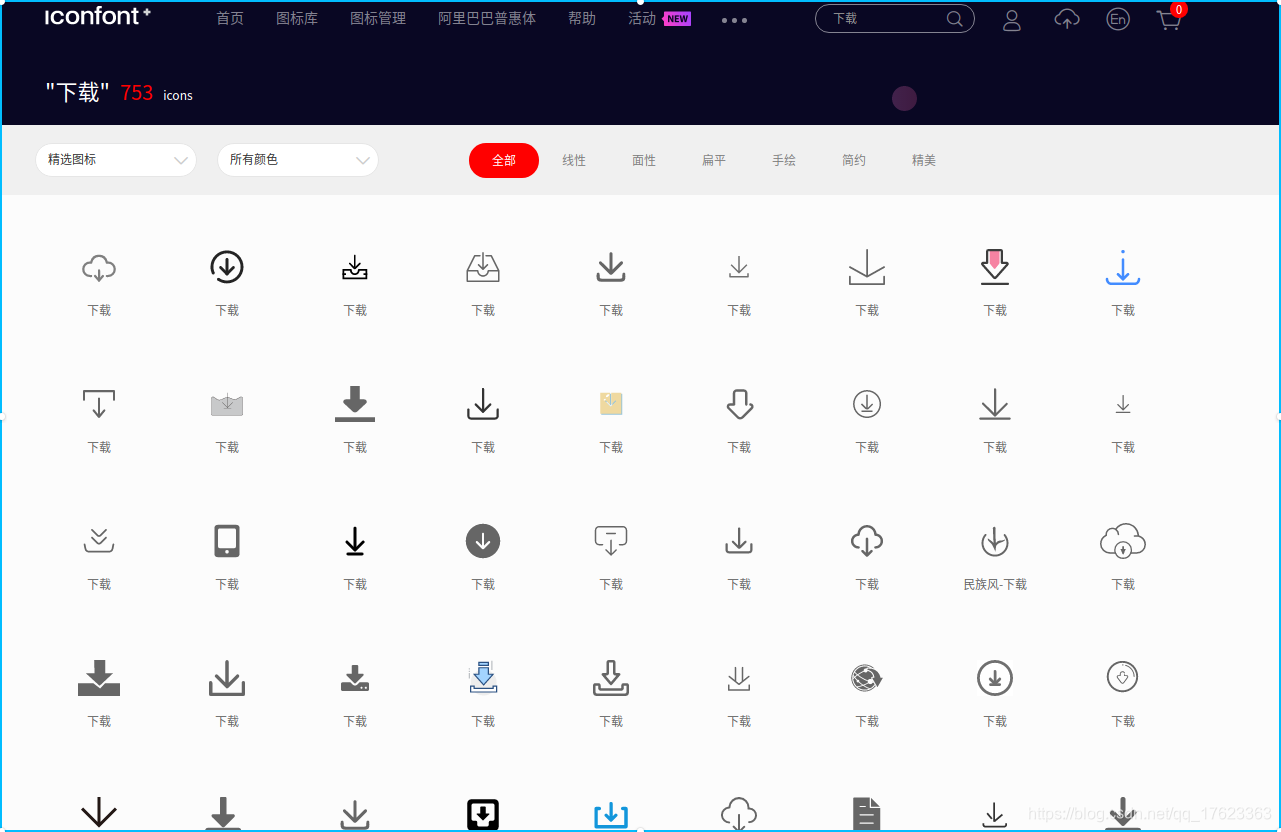Select the solid dark tray download icon in fourth row
This screenshot has width=1281, height=832.
[x=99, y=678]
